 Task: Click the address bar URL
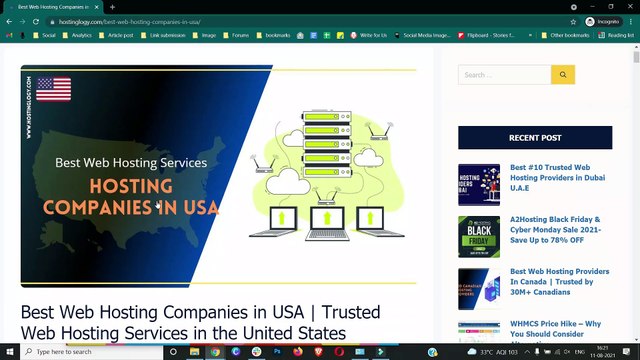click(x=129, y=22)
